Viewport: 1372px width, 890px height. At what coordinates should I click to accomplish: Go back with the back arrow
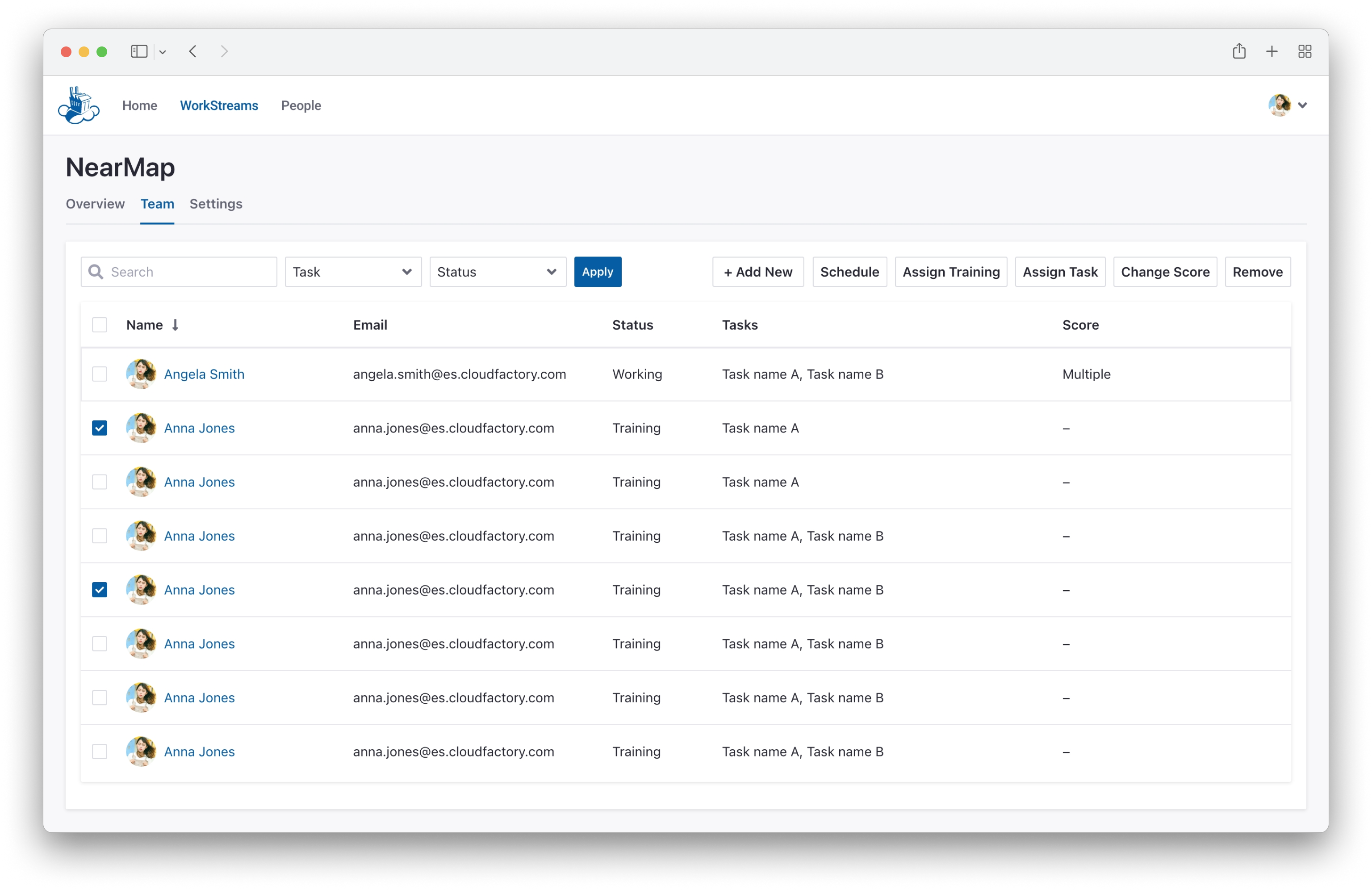192,51
